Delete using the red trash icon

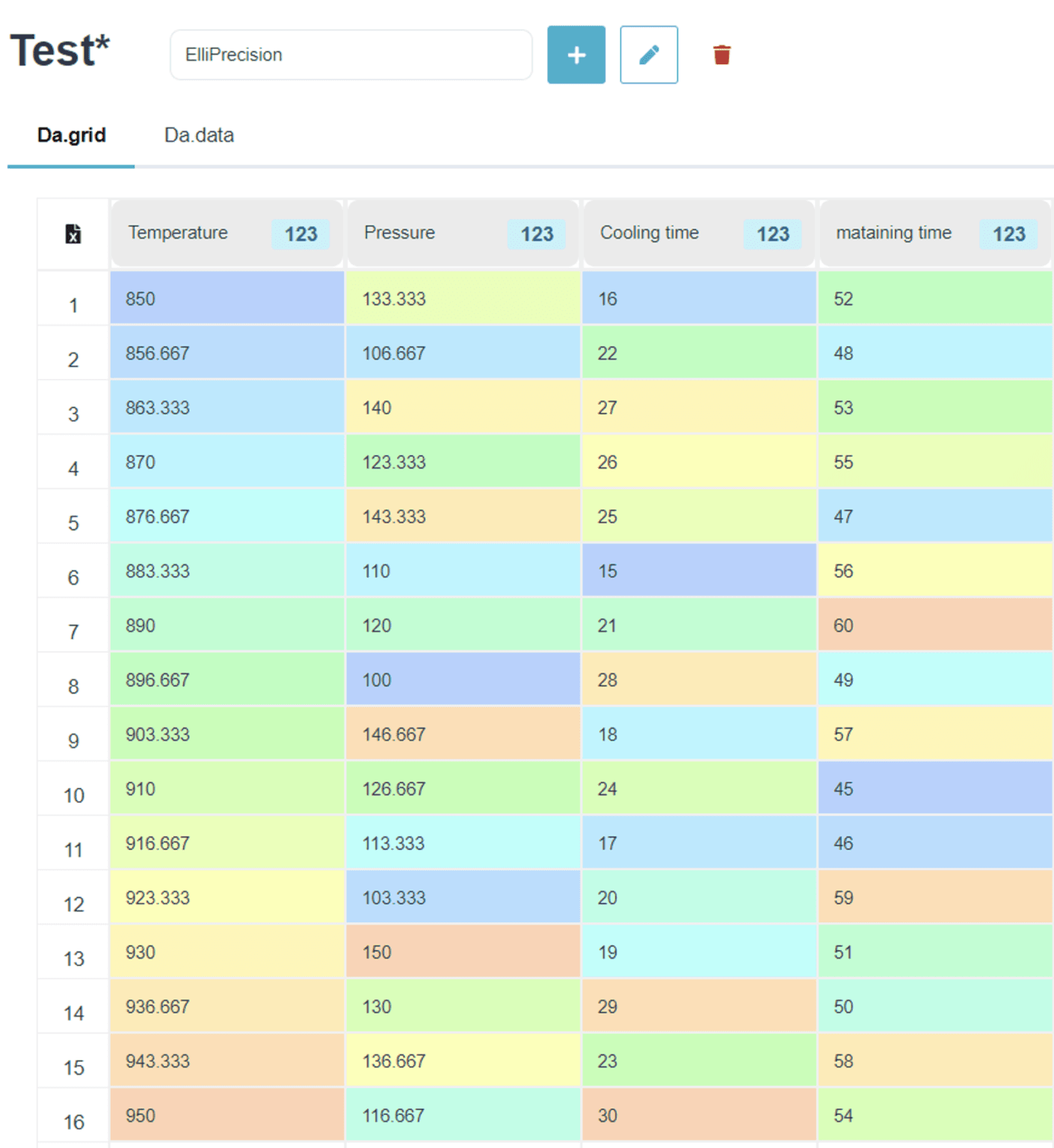tap(721, 55)
